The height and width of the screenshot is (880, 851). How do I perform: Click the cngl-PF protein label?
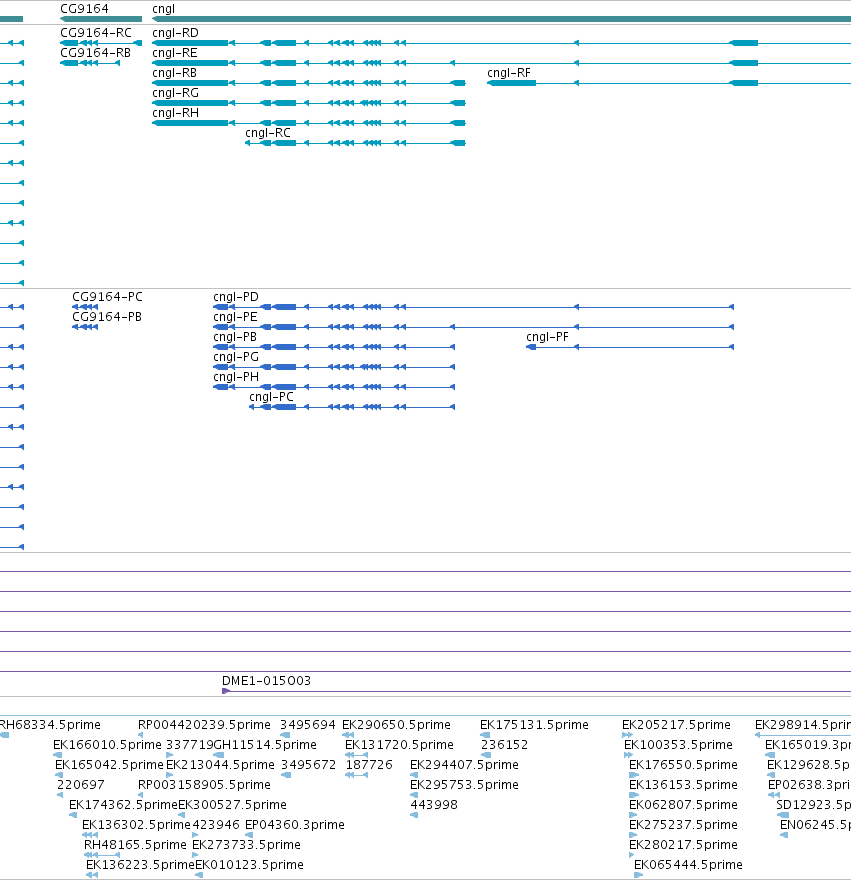[547, 337]
